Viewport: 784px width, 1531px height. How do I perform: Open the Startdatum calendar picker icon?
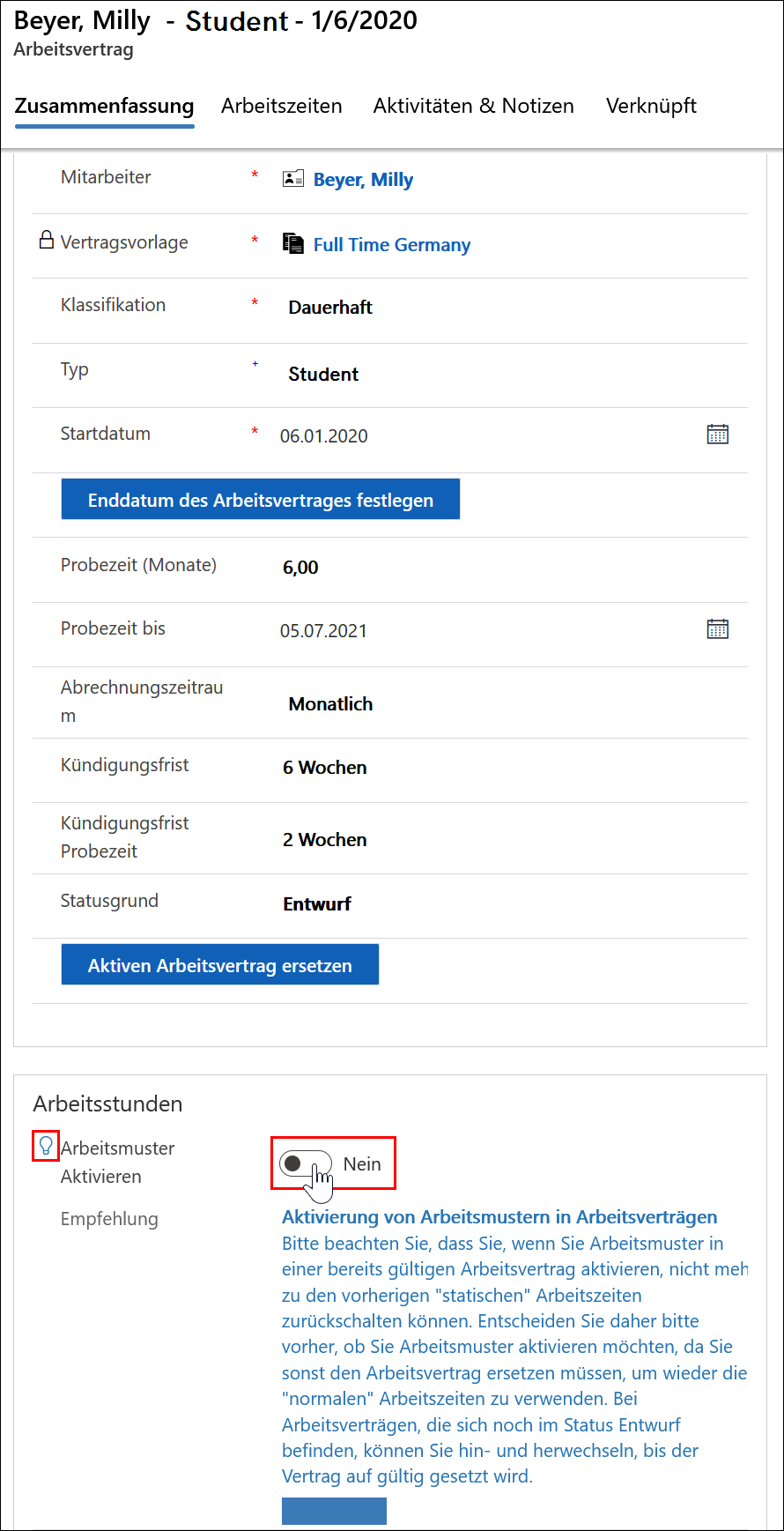718,434
